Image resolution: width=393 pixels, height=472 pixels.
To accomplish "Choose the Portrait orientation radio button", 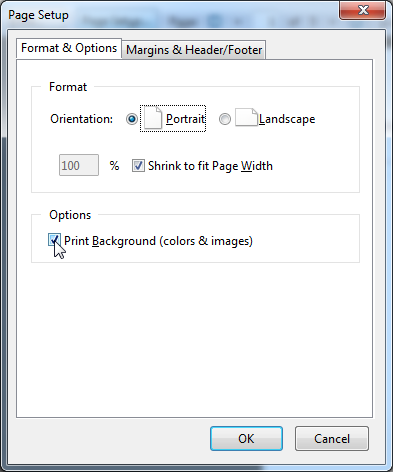I will [132, 119].
